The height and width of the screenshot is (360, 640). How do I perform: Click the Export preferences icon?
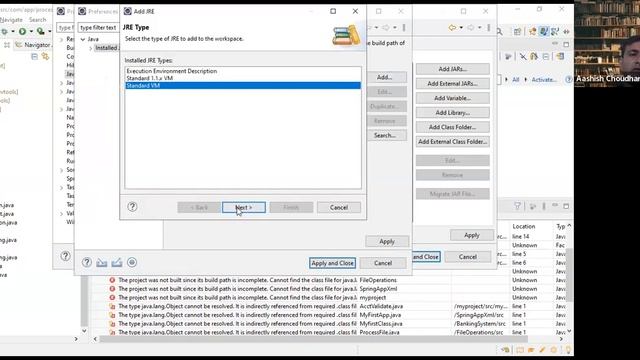click(x=117, y=262)
